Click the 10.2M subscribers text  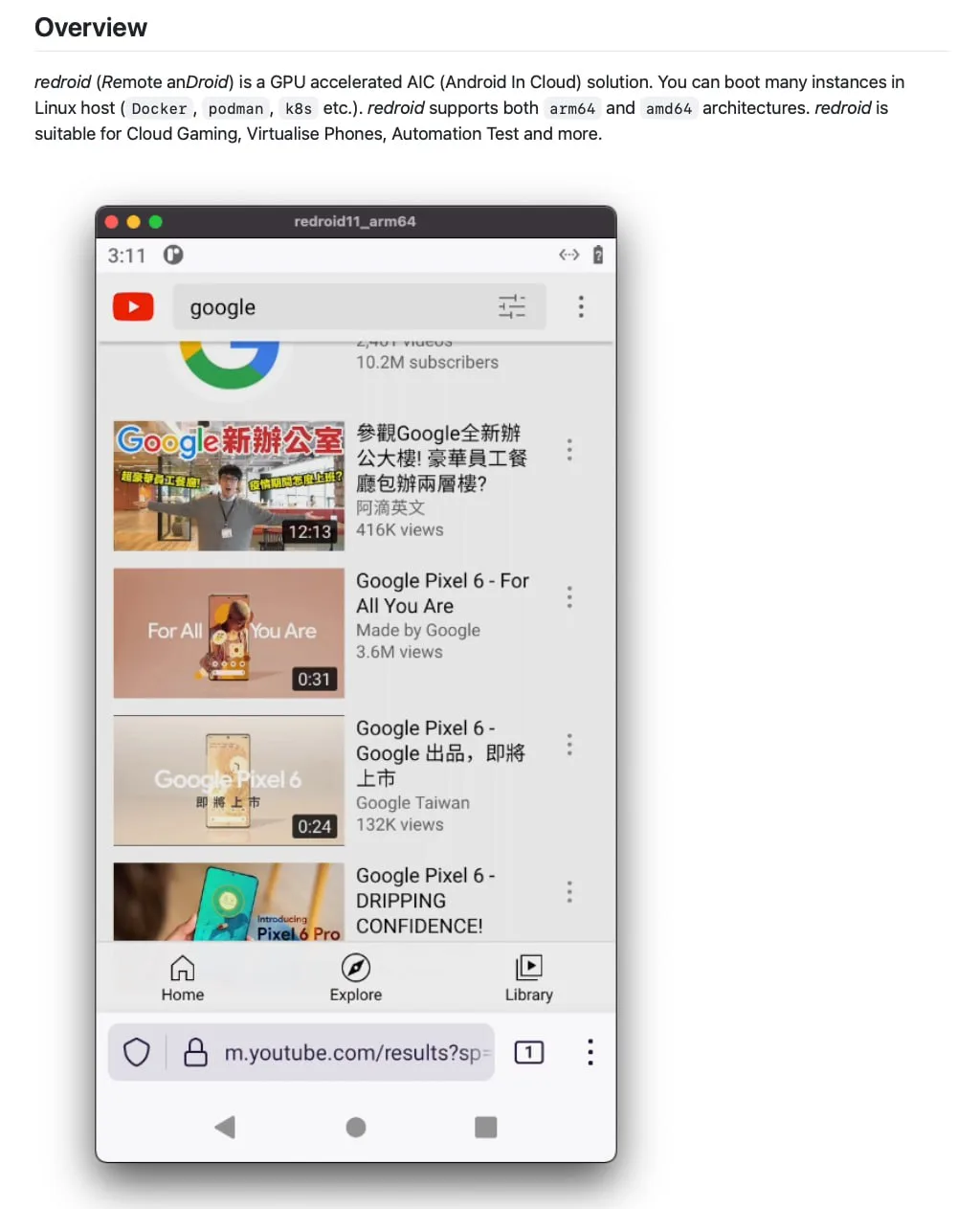click(x=427, y=362)
